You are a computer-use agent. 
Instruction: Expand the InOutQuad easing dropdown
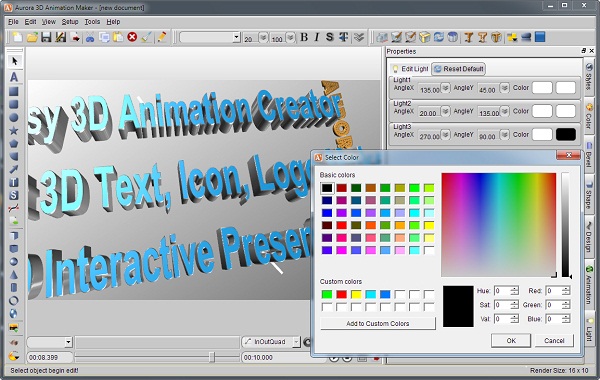(x=297, y=342)
